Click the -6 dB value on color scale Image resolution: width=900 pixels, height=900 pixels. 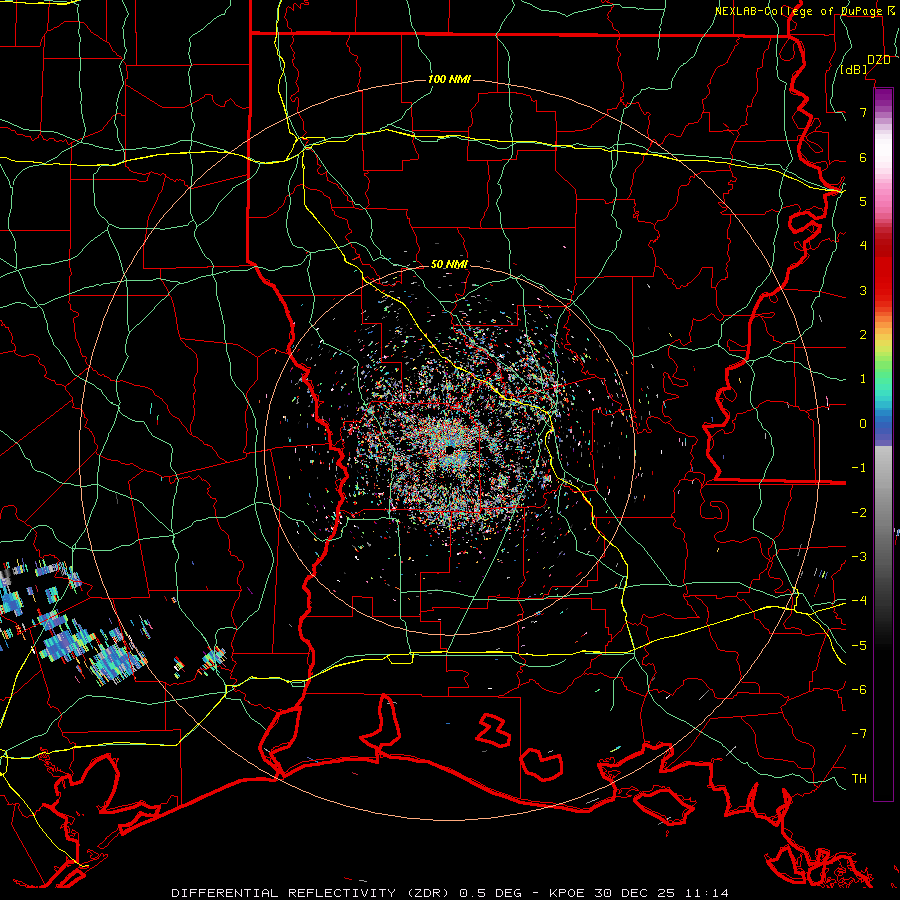[x=859, y=689]
